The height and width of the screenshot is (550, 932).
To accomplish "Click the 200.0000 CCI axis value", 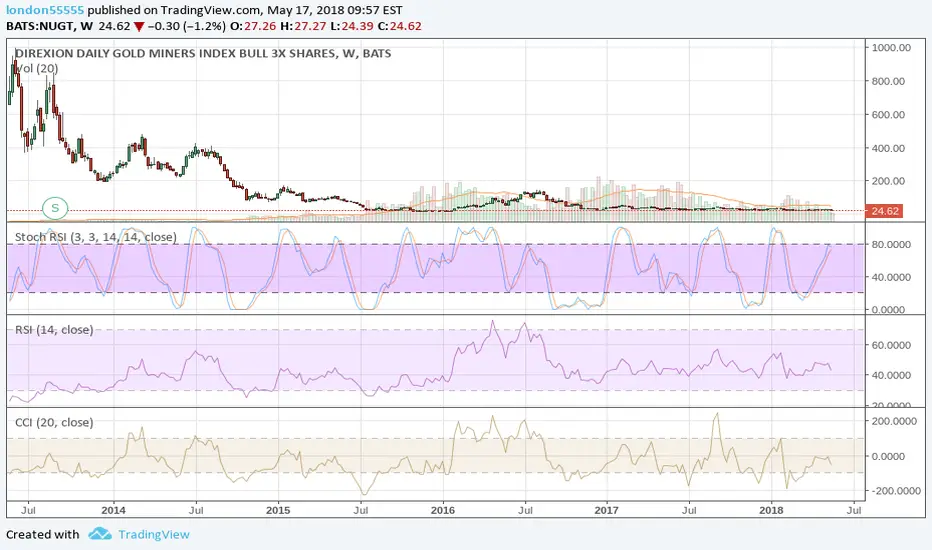I will click(893, 422).
